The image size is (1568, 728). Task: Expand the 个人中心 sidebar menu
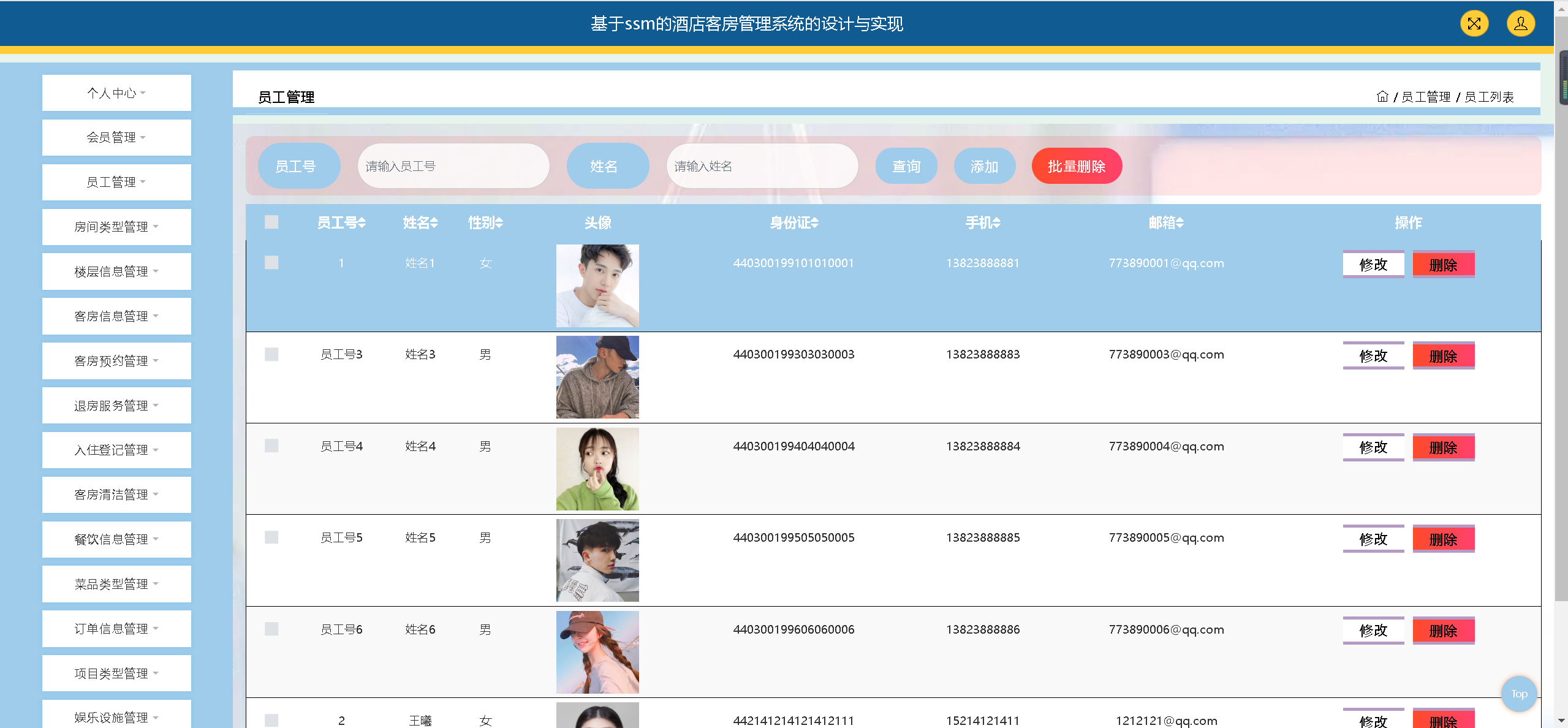pos(116,93)
